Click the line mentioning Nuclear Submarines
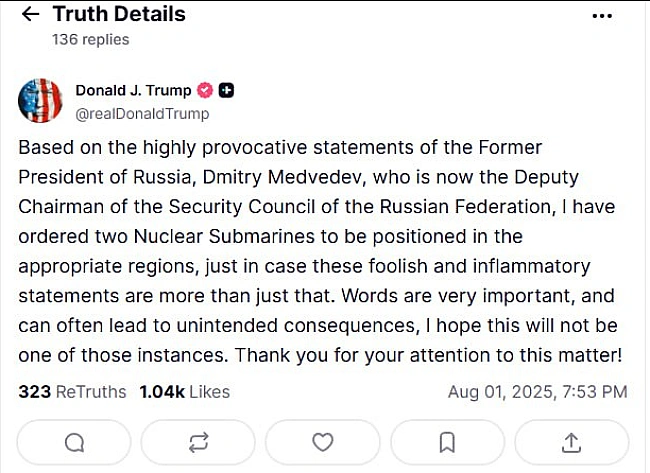The image size is (650, 473). (x=270, y=236)
